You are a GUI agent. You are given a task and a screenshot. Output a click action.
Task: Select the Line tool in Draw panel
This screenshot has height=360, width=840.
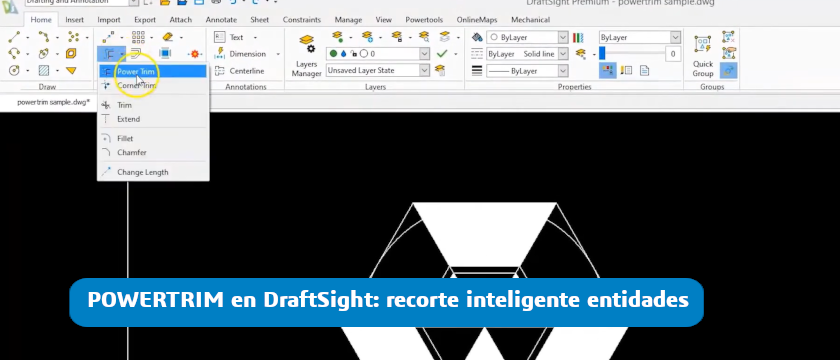pos(14,37)
